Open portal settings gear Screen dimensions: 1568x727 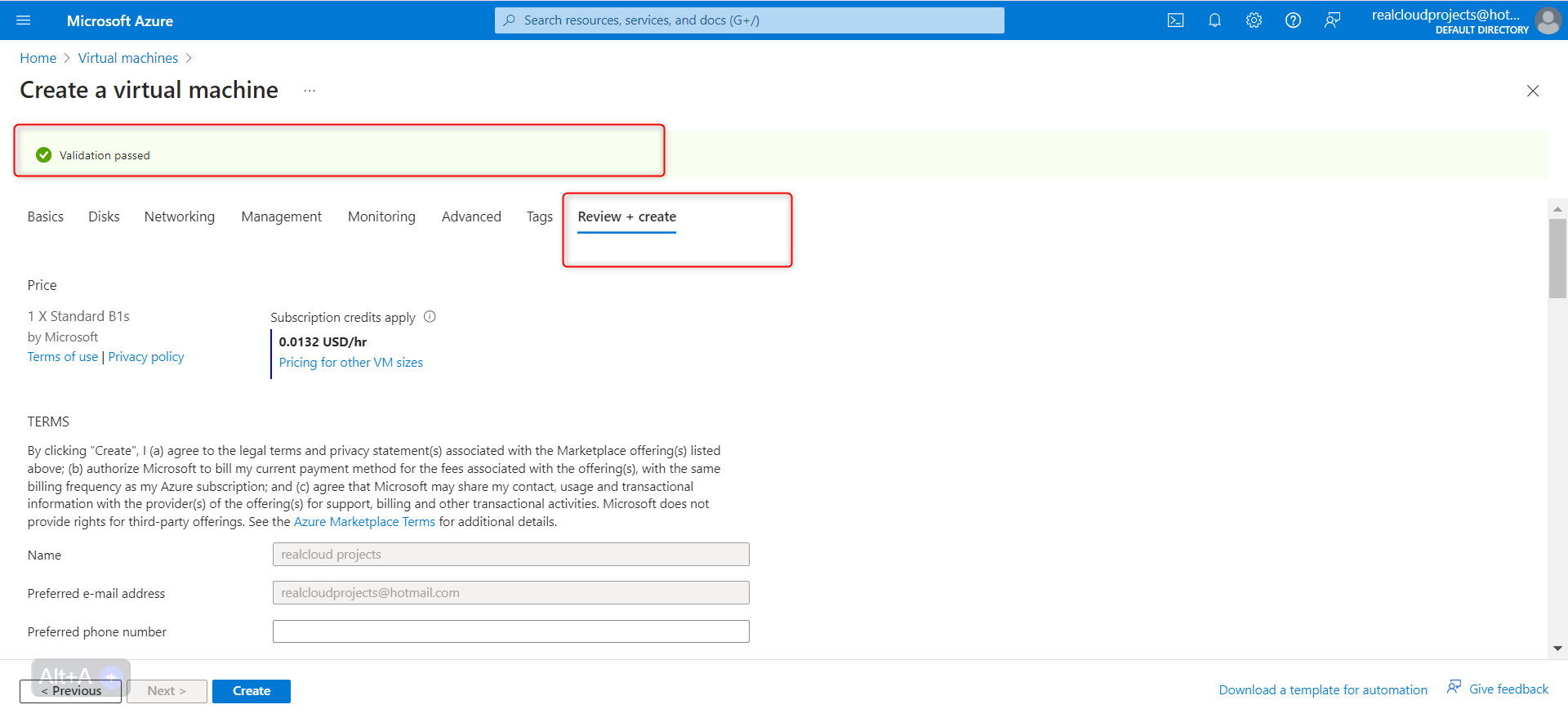tap(1254, 20)
